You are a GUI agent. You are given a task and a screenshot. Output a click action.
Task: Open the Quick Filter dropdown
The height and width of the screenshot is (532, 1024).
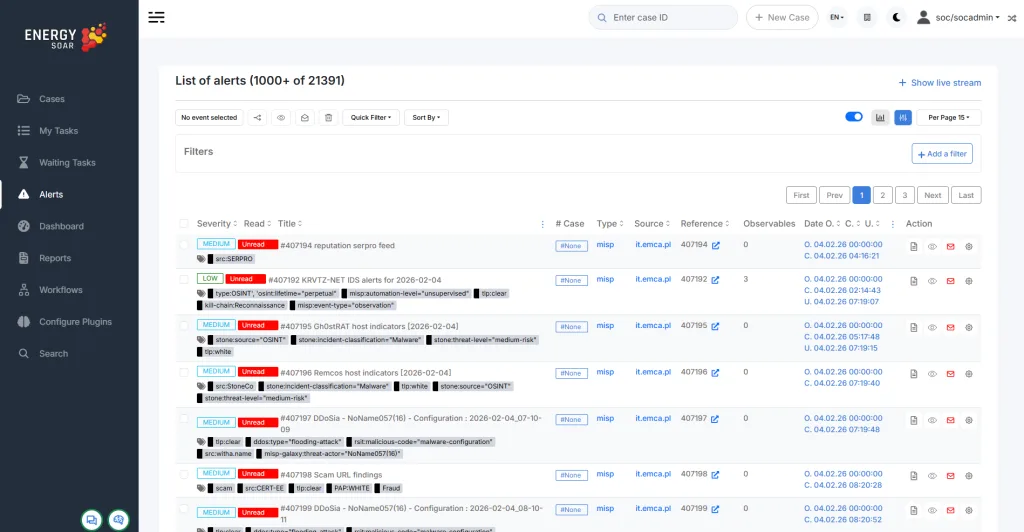coord(370,118)
